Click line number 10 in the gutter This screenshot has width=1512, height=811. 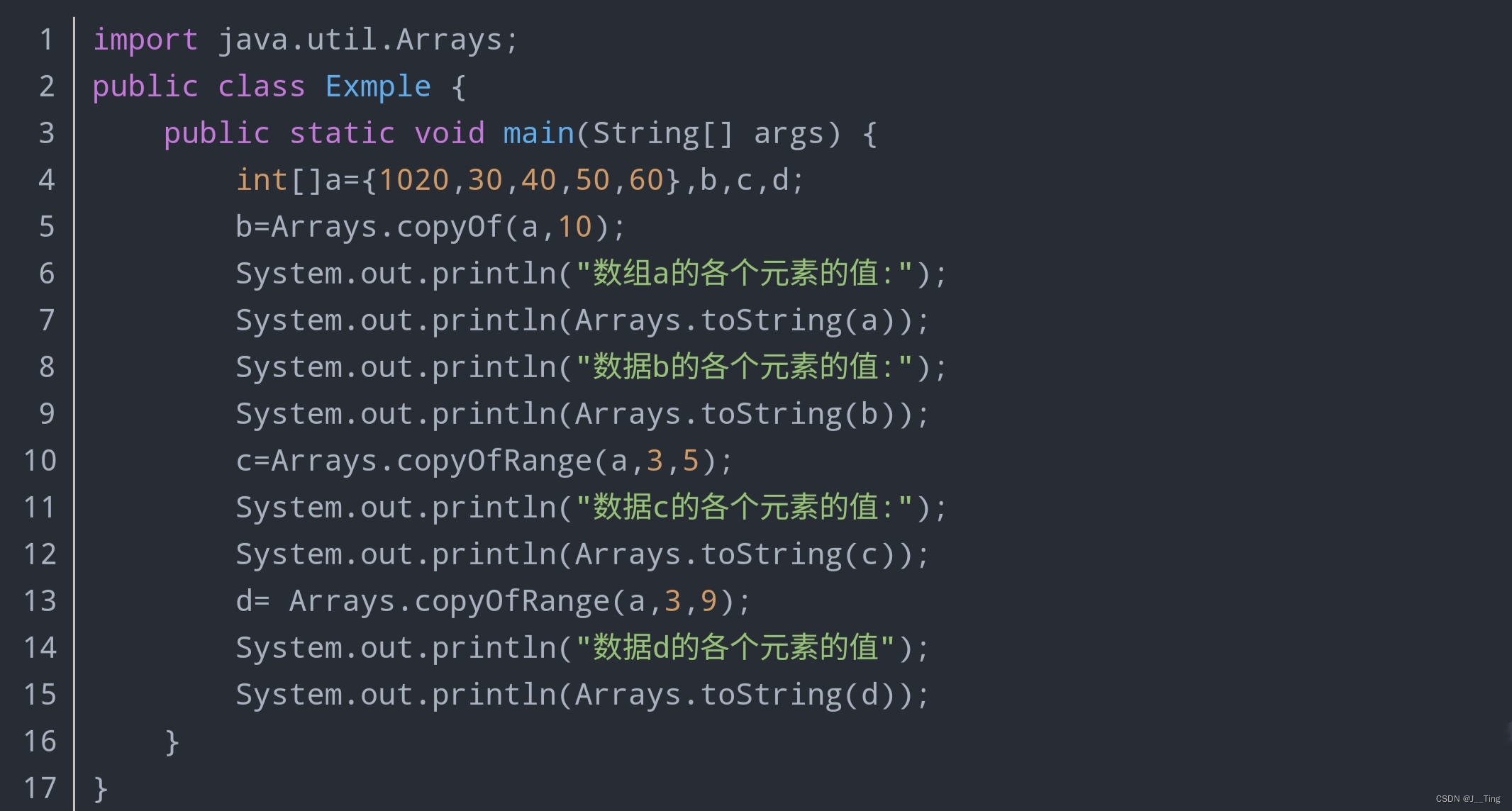40,461
